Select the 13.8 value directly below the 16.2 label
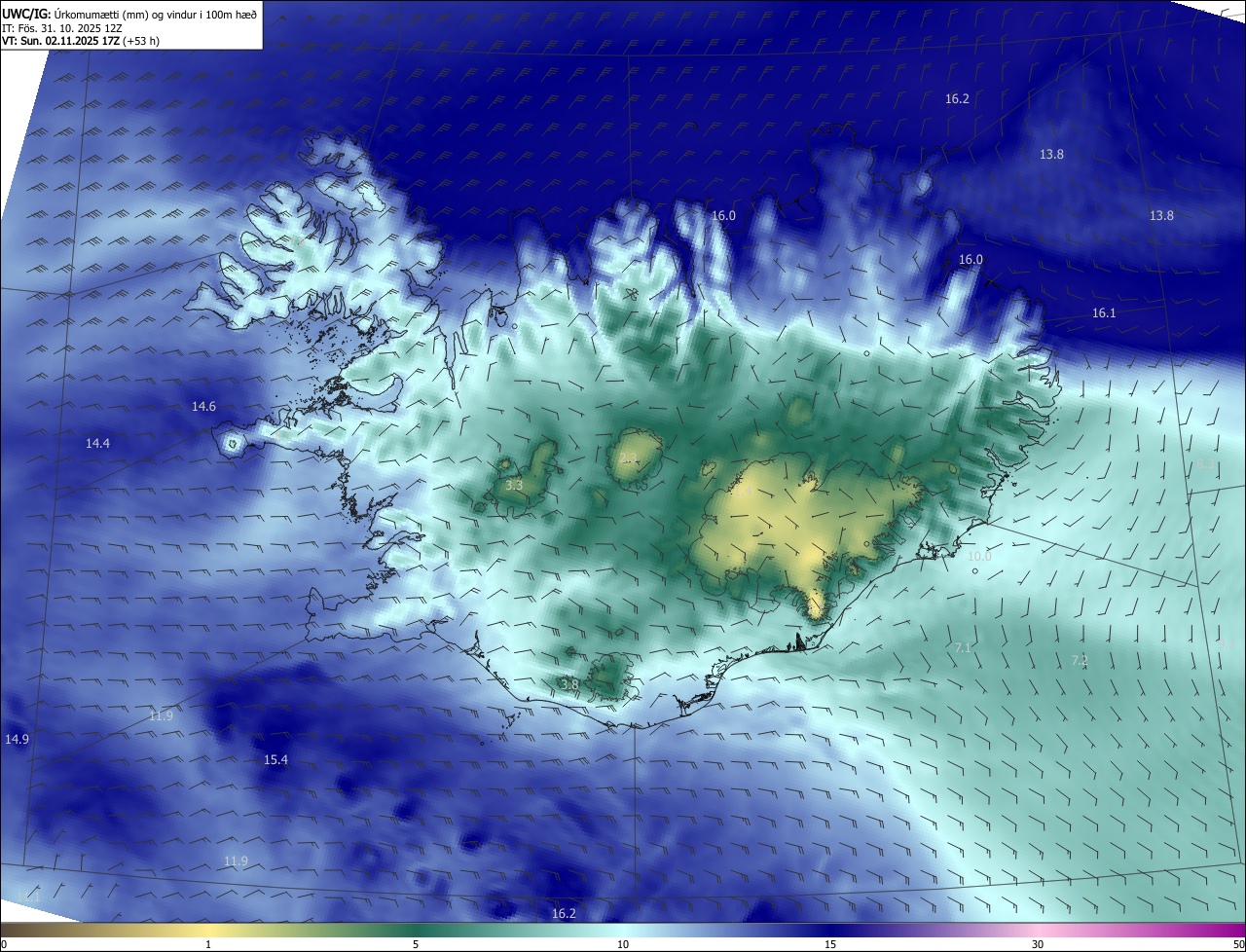Screen dimensions: 1246x952 (1051, 154)
